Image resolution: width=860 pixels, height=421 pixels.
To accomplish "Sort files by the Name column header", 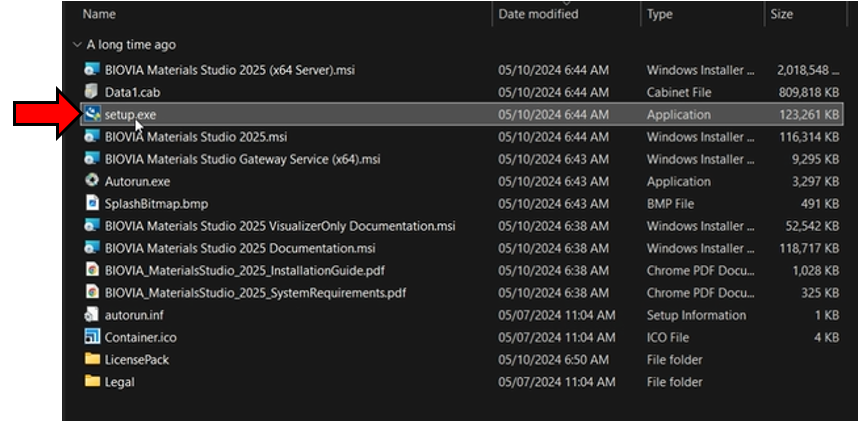I will (98, 14).
